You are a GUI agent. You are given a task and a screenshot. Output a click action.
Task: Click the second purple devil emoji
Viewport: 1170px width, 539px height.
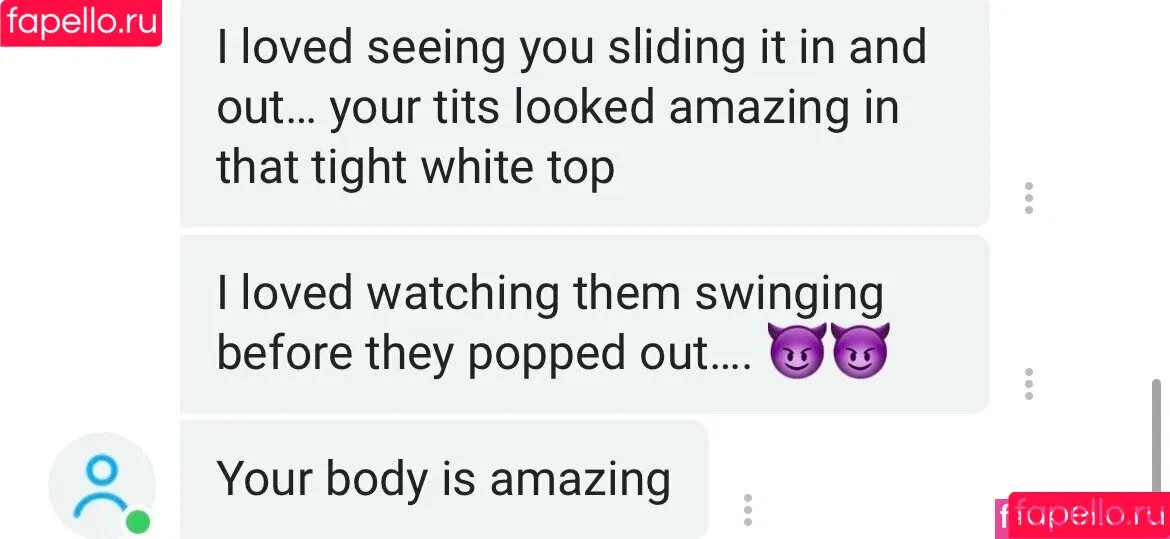click(860, 351)
